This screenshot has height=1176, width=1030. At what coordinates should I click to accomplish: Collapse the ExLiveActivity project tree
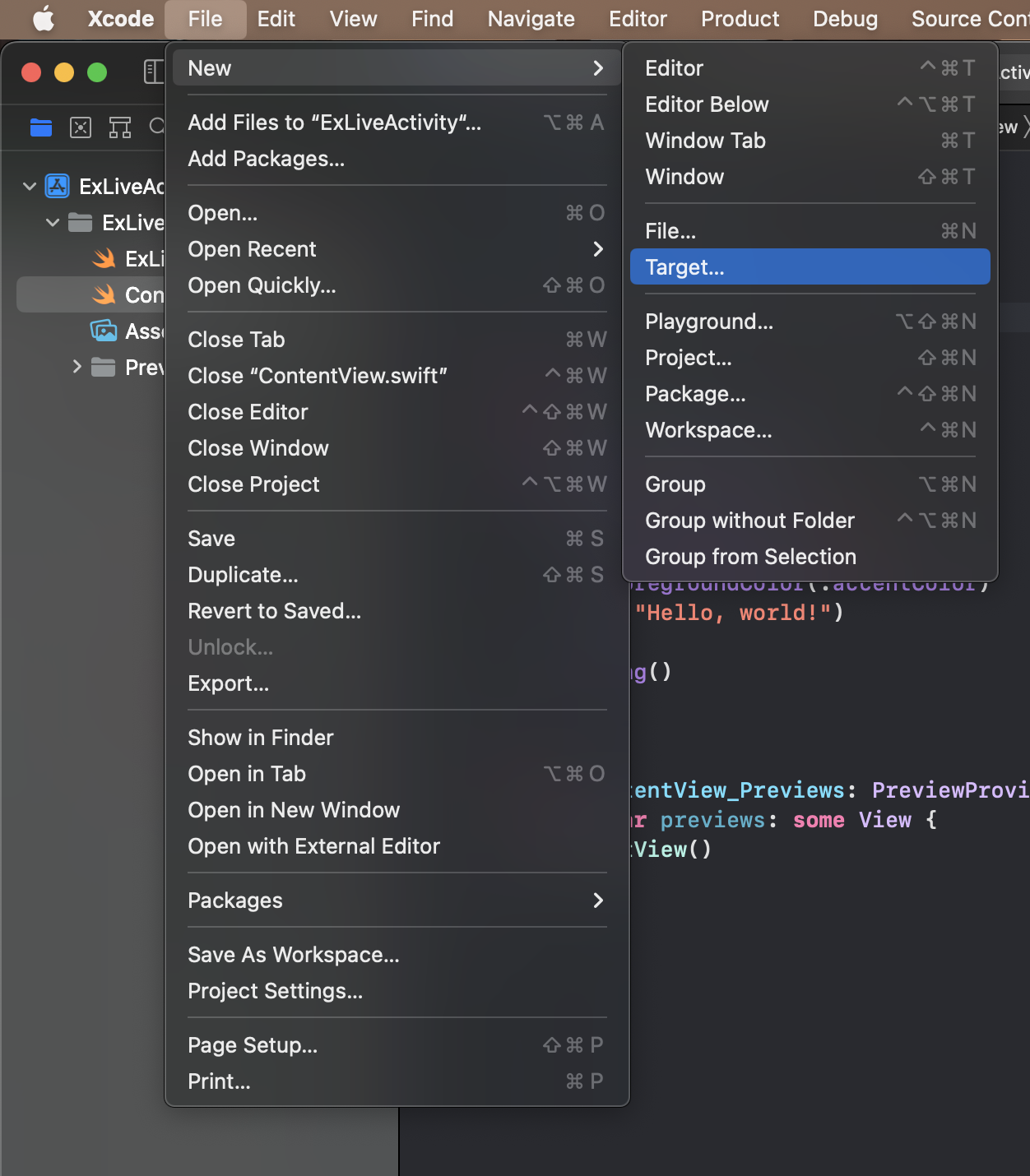coord(30,187)
